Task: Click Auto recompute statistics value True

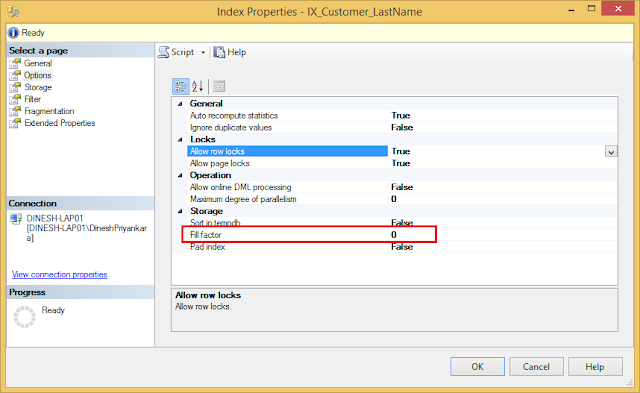Action: 401,115
